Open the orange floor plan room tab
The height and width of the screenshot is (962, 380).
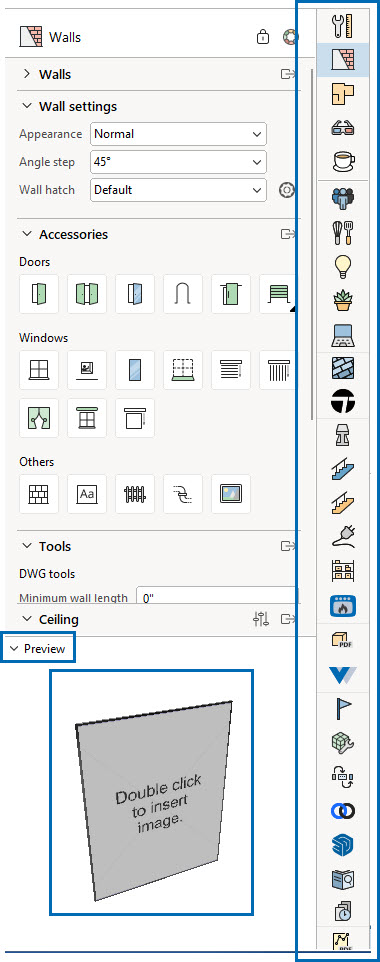343,94
